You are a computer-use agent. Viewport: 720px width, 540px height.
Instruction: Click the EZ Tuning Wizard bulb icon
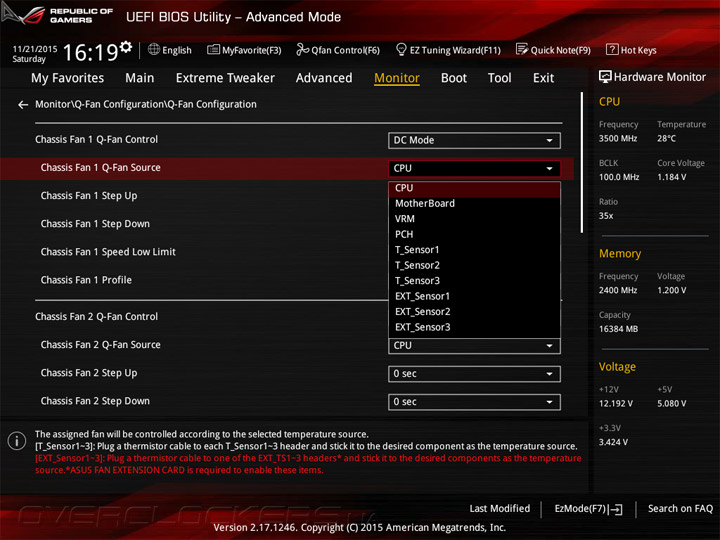[x=401, y=49]
